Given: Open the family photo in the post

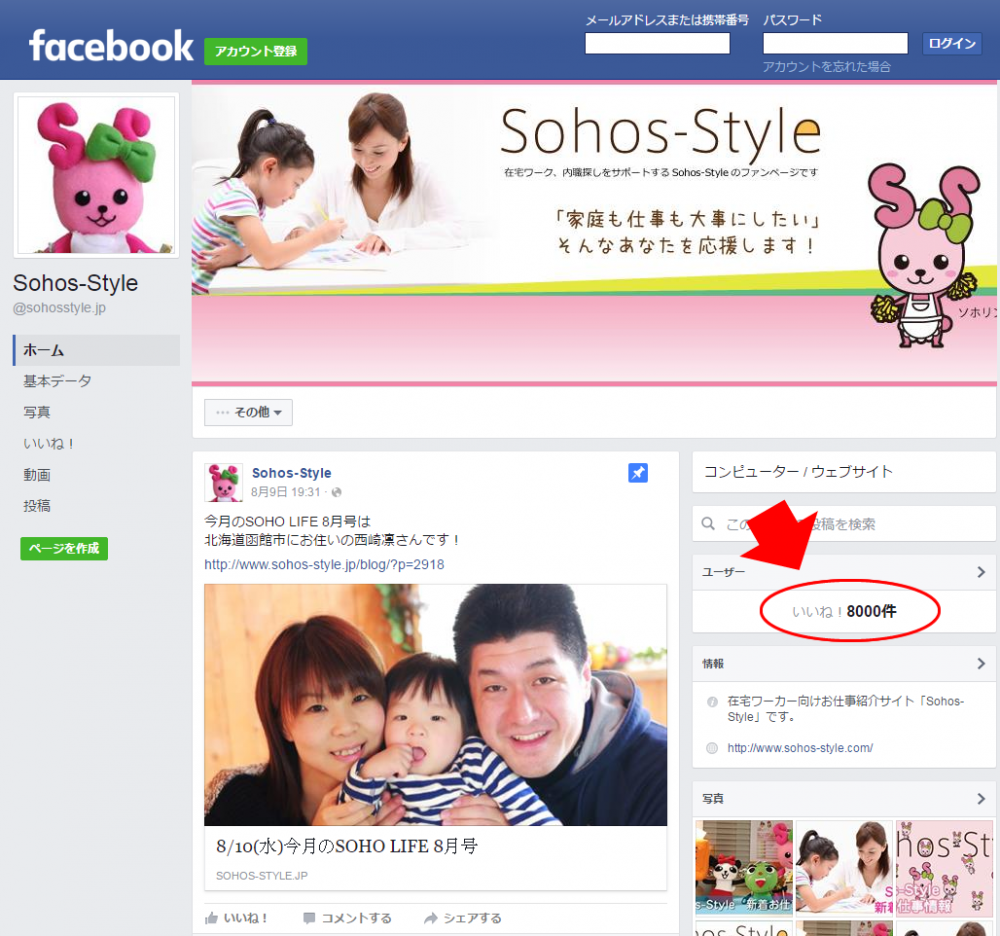Looking at the screenshot, I should 436,705.
